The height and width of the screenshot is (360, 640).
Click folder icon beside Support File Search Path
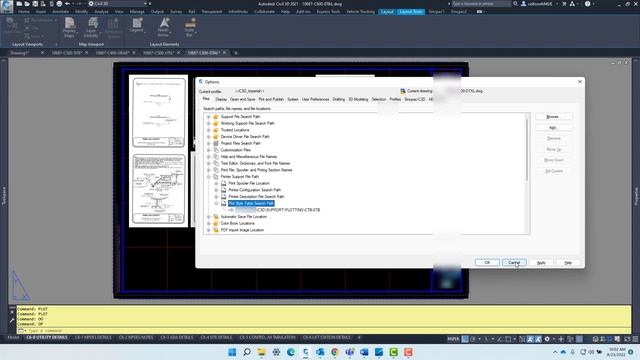[216, 117]
